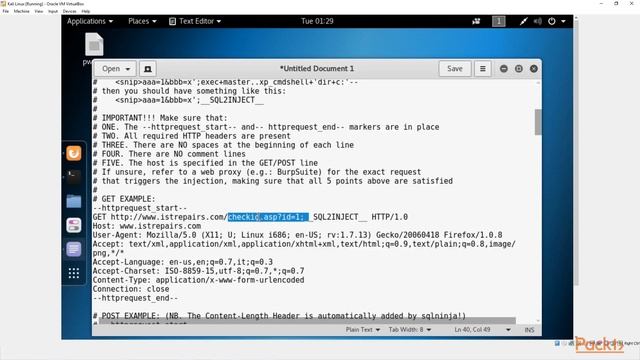Open the VirtualBox Help menu
Screen dimensions: 640x360
[x=85, y=11]
